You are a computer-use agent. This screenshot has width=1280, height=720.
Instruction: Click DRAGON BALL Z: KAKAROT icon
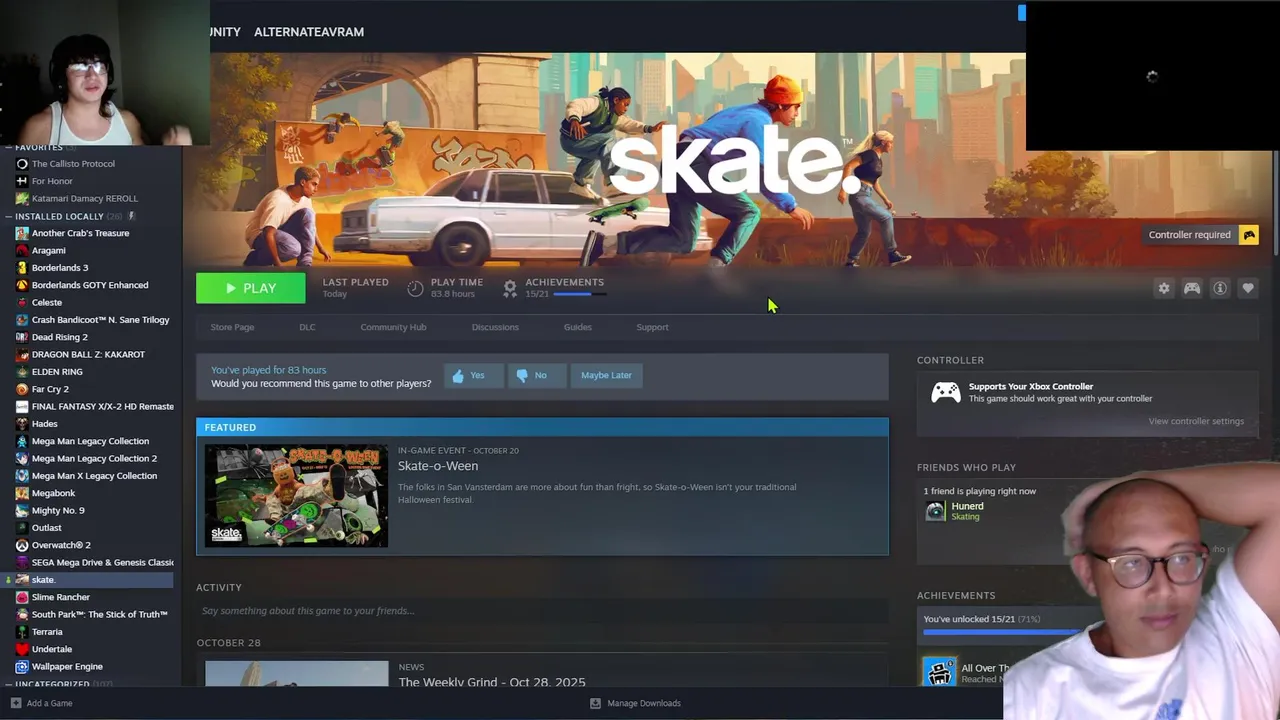[x=22, y=354]
